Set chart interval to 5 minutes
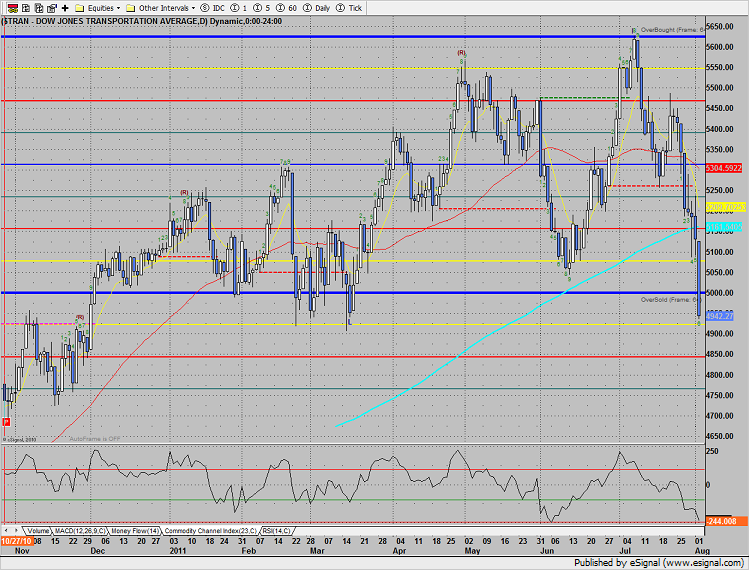 click(x=262, y=8)
